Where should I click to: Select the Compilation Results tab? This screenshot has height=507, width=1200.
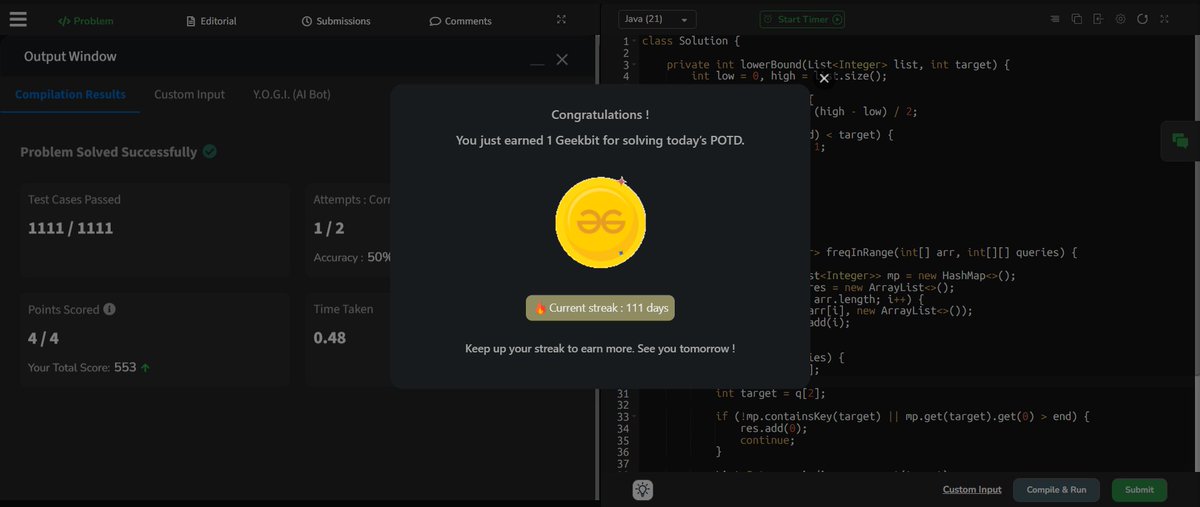[x=70, y=94]
